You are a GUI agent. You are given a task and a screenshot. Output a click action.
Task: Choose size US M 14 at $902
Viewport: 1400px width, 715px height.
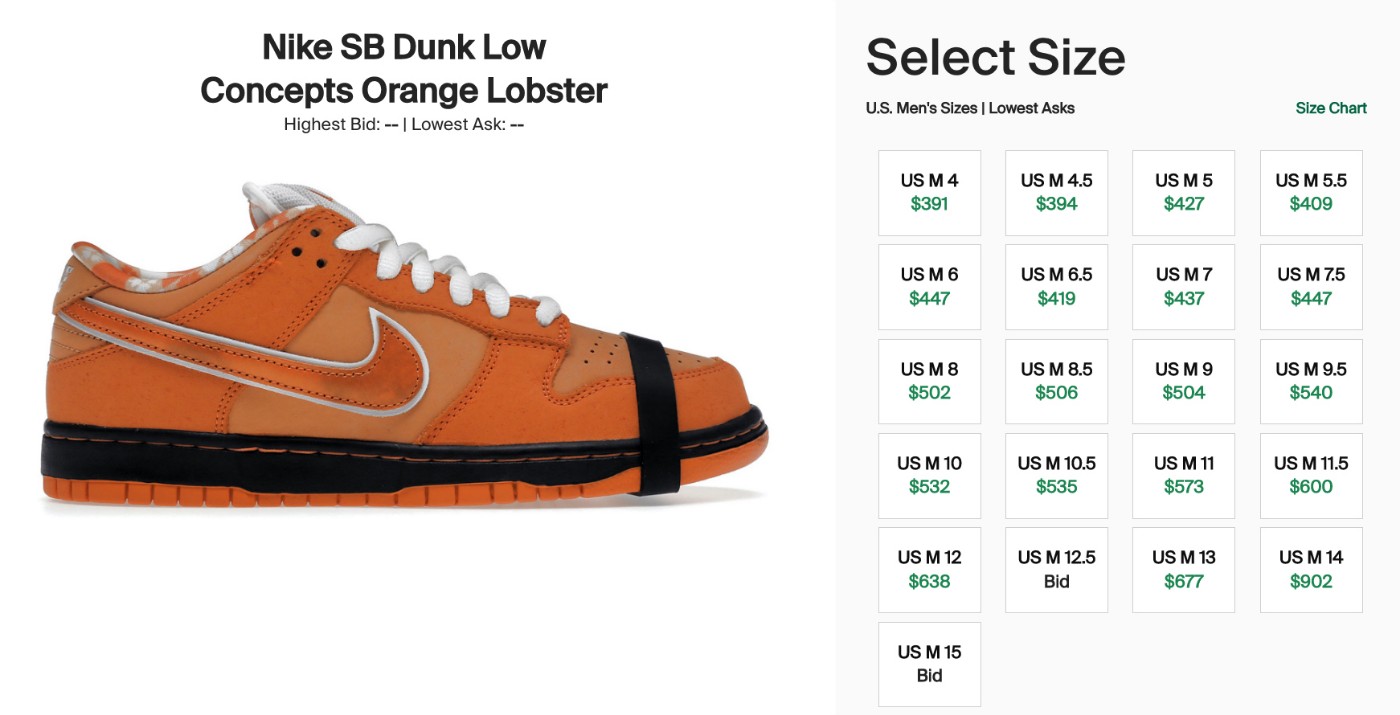(x=1310, y=570)
